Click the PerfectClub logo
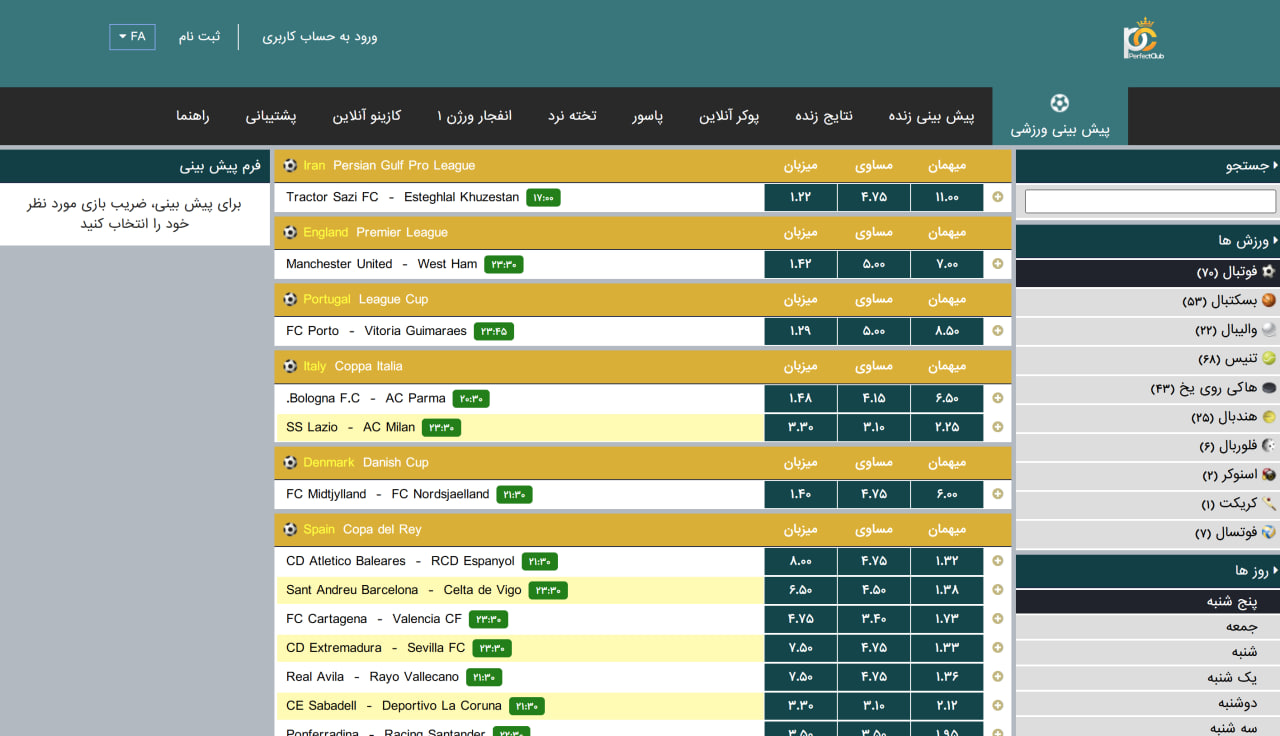 (1143, 40)
